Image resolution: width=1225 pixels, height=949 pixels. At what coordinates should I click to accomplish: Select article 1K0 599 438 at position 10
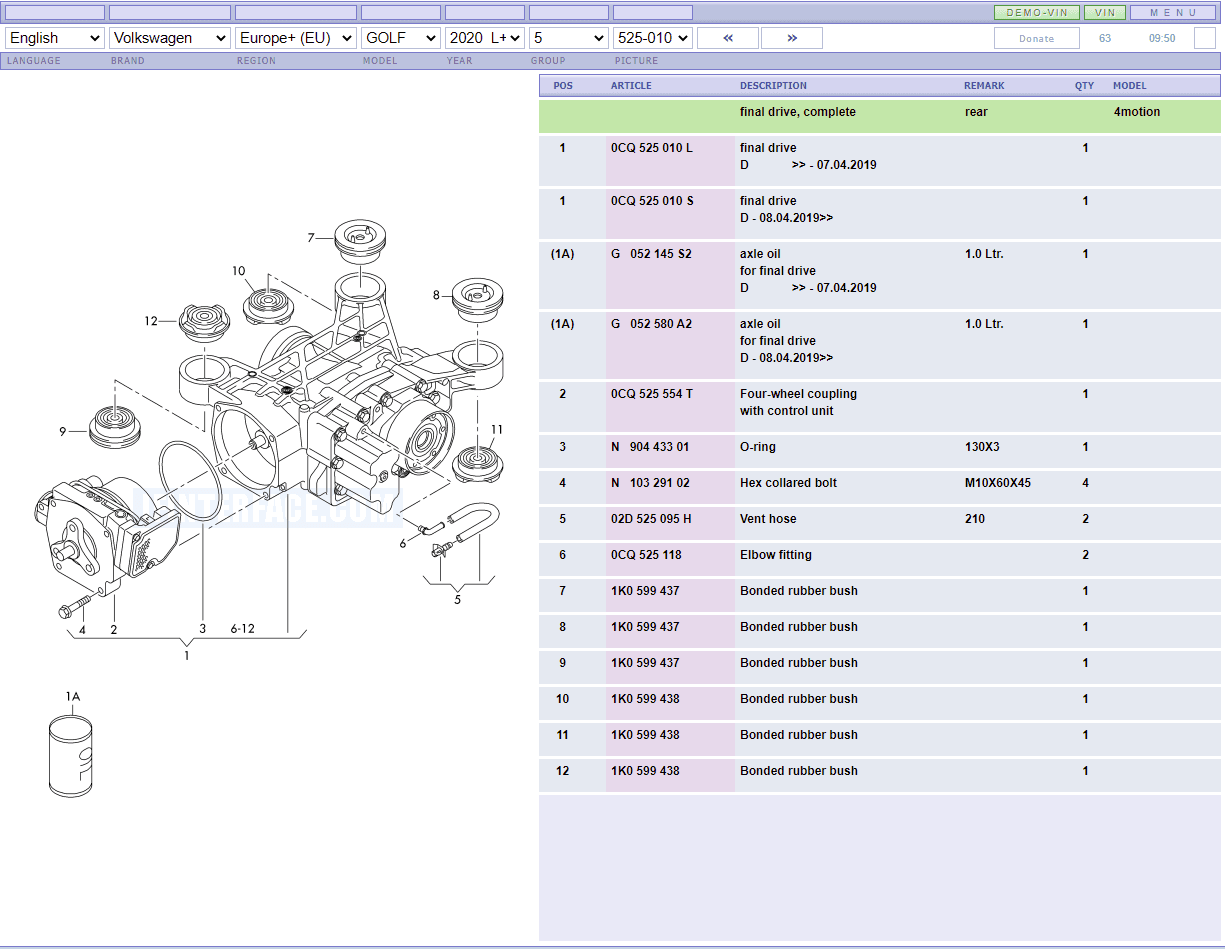[x=645, y=699]
